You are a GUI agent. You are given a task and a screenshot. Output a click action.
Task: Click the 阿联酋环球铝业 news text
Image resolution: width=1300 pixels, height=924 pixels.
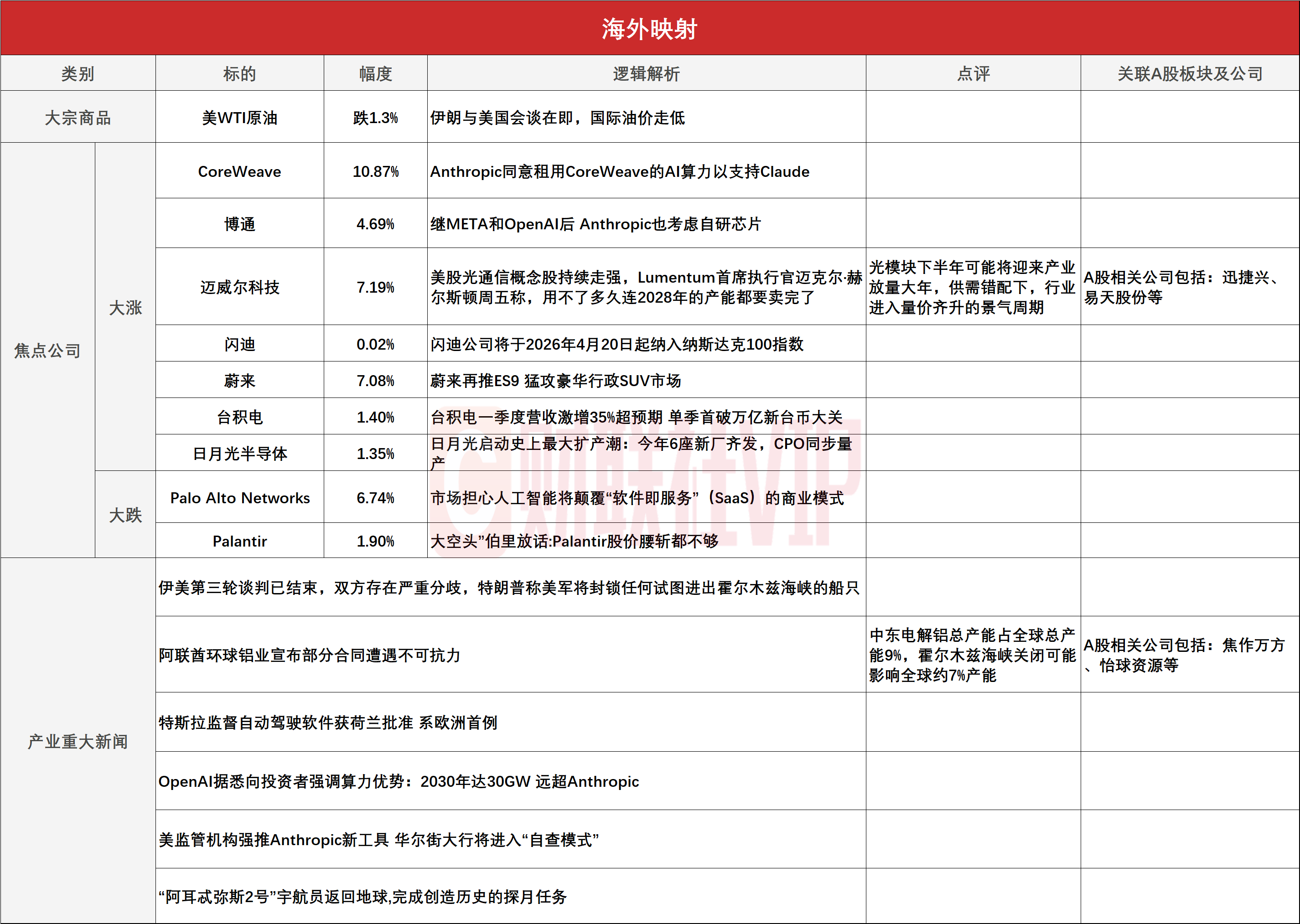[309, 655]
